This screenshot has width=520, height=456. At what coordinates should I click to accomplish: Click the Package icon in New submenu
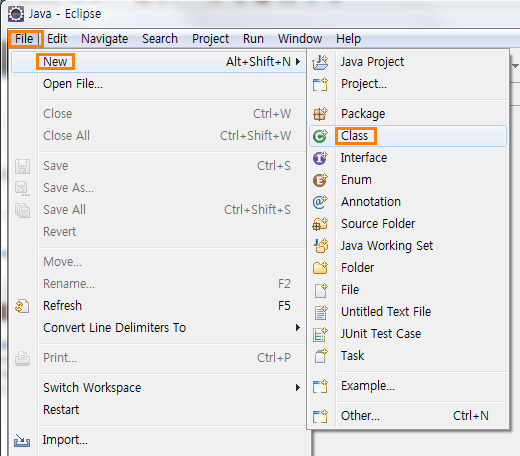(320, 114)
